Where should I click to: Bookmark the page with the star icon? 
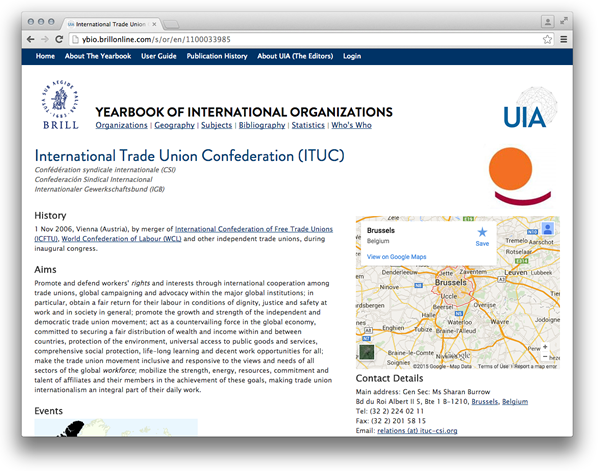click(x=548, y=39)
